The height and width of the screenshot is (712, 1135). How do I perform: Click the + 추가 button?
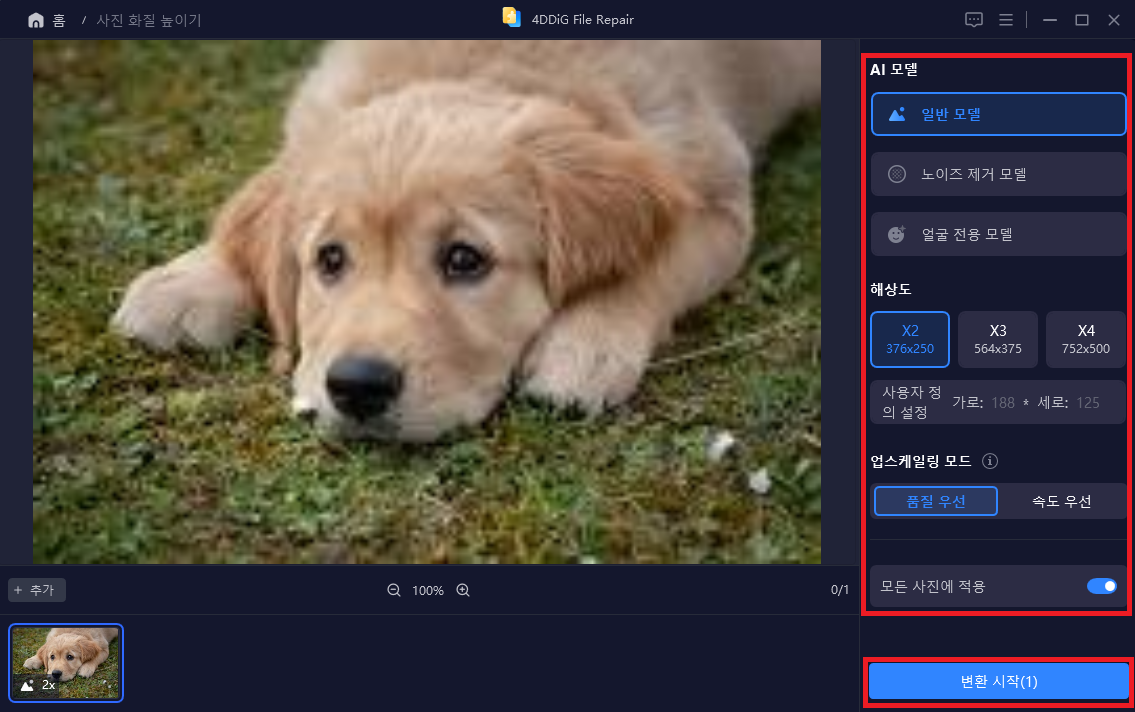pos(37,590)
